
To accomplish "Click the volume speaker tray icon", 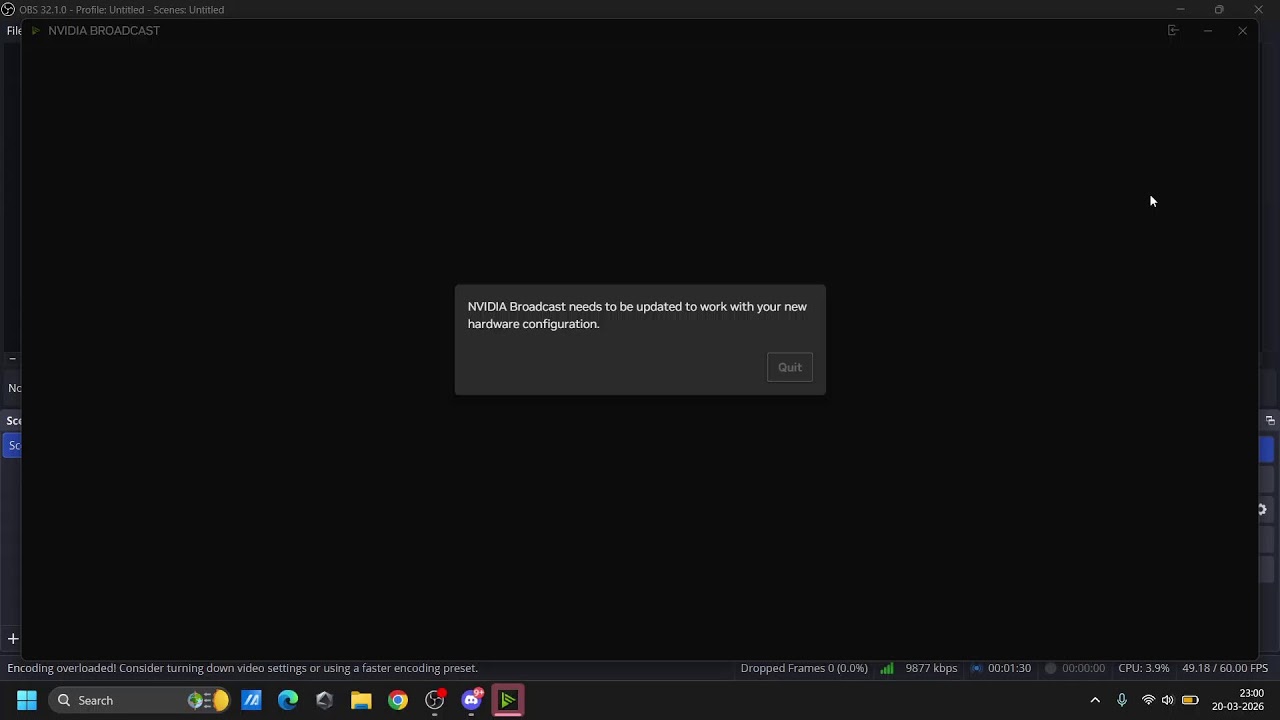I will tap(1167, 700).
